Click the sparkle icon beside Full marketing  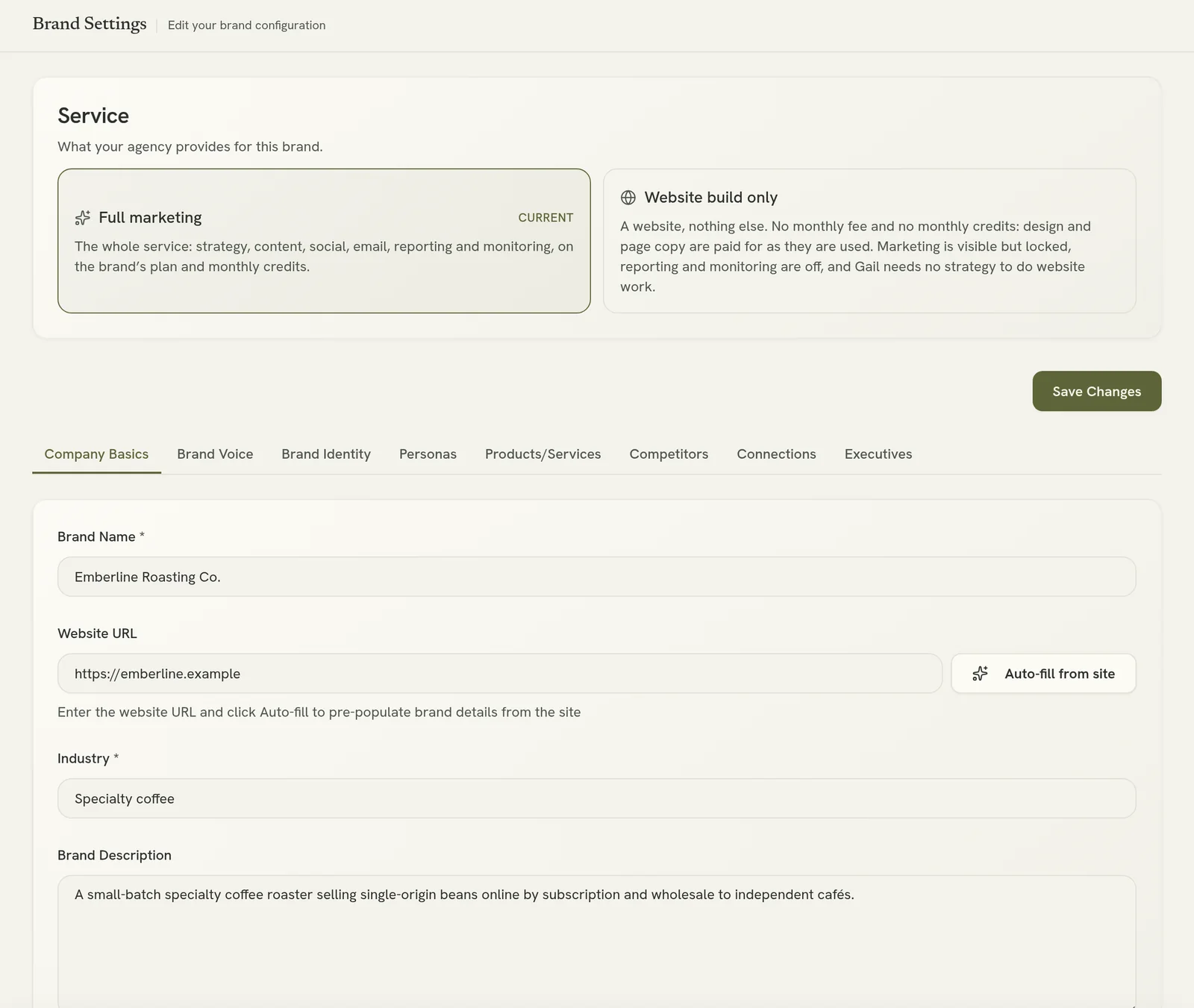click(83, 218)
